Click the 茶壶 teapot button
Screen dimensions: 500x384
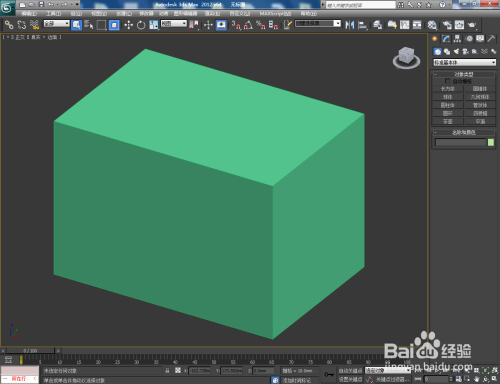448,121
